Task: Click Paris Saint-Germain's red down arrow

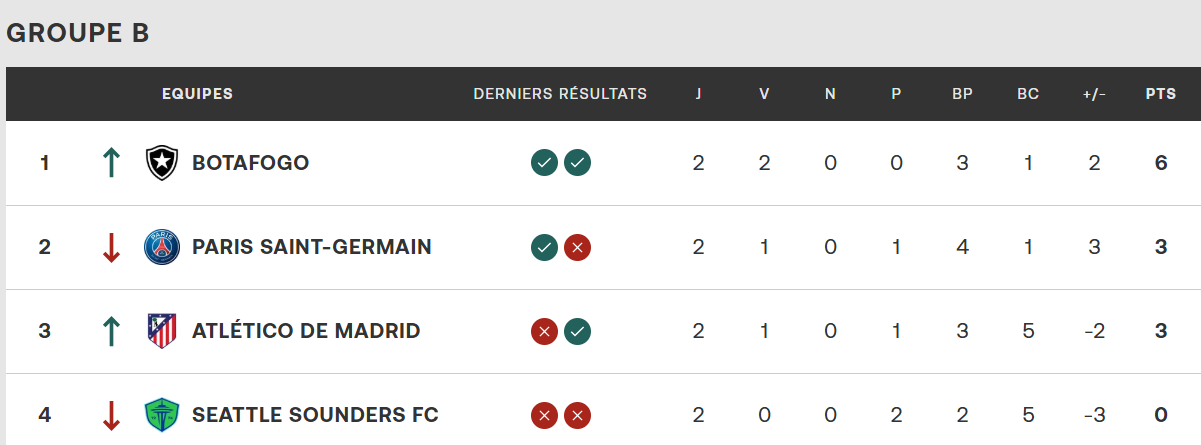Action: coord(111,246)
